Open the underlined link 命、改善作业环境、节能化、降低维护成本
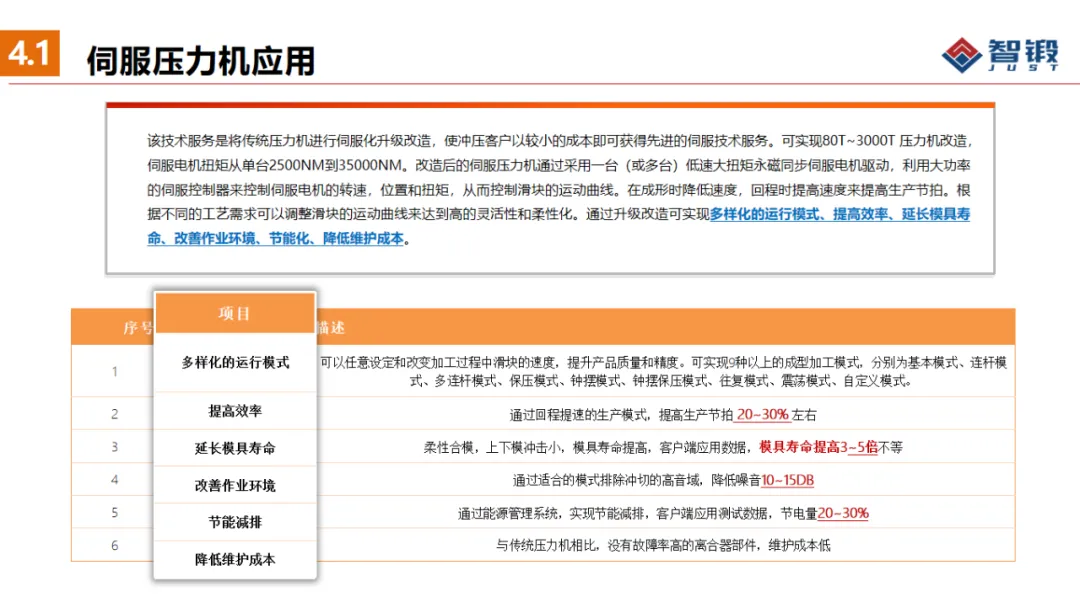This screenshot has height=603, width=1080. click(x=276, y=238)
